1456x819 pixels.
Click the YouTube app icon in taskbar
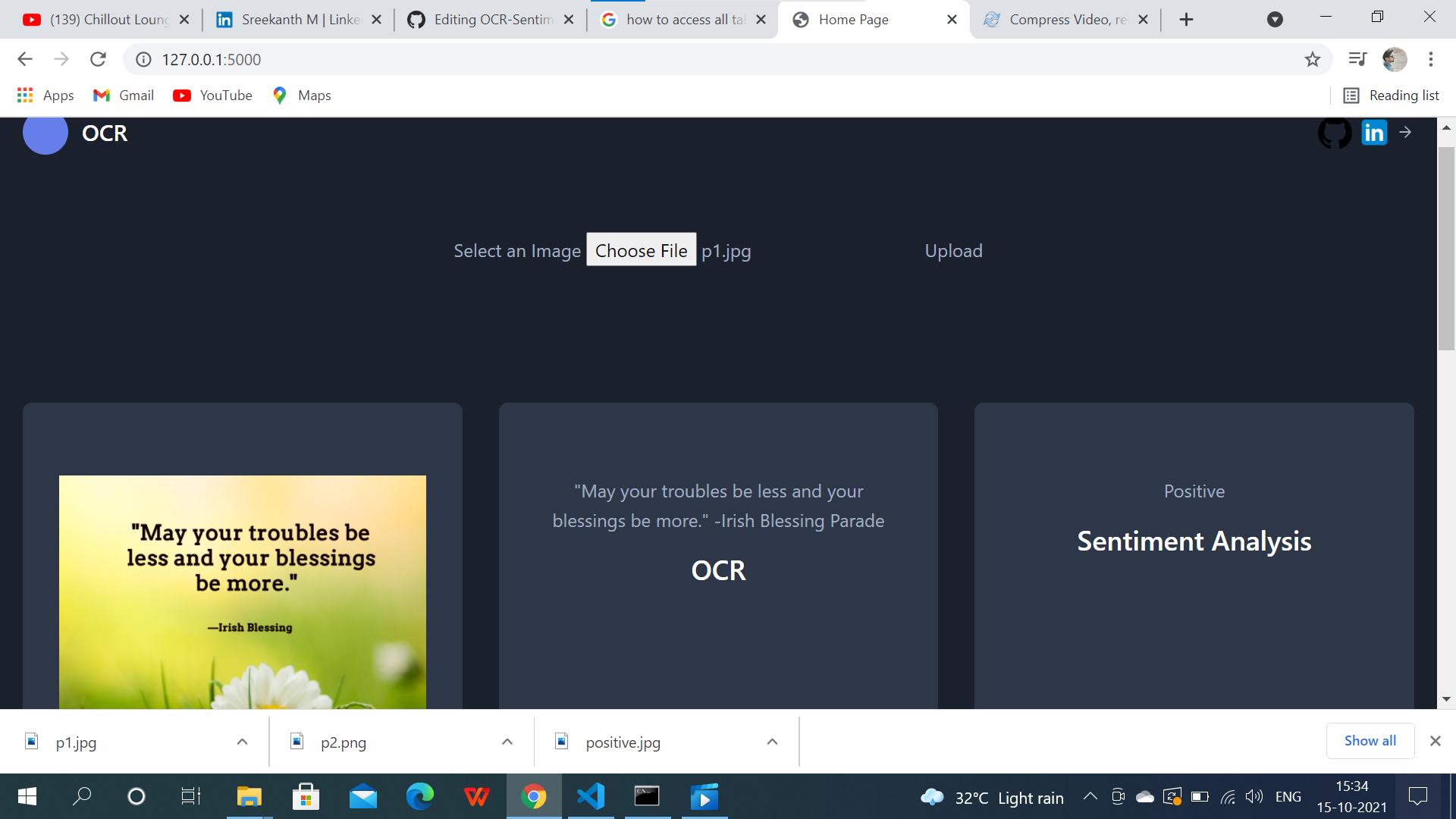pos(183,95)
